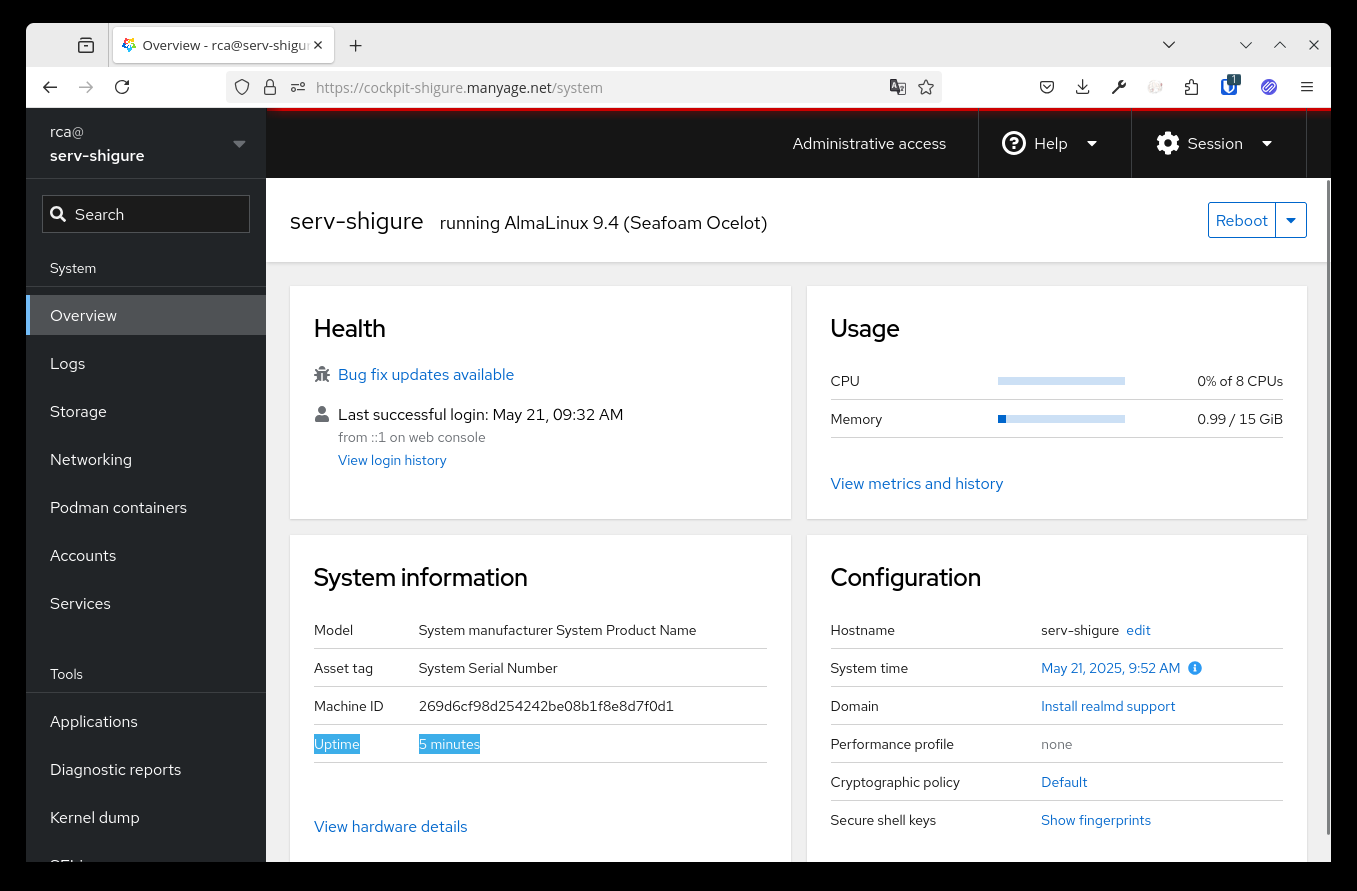The image size is (1357, 891).
Task: Expand the Reboot options caret
Action: (x=1291, y=220)
